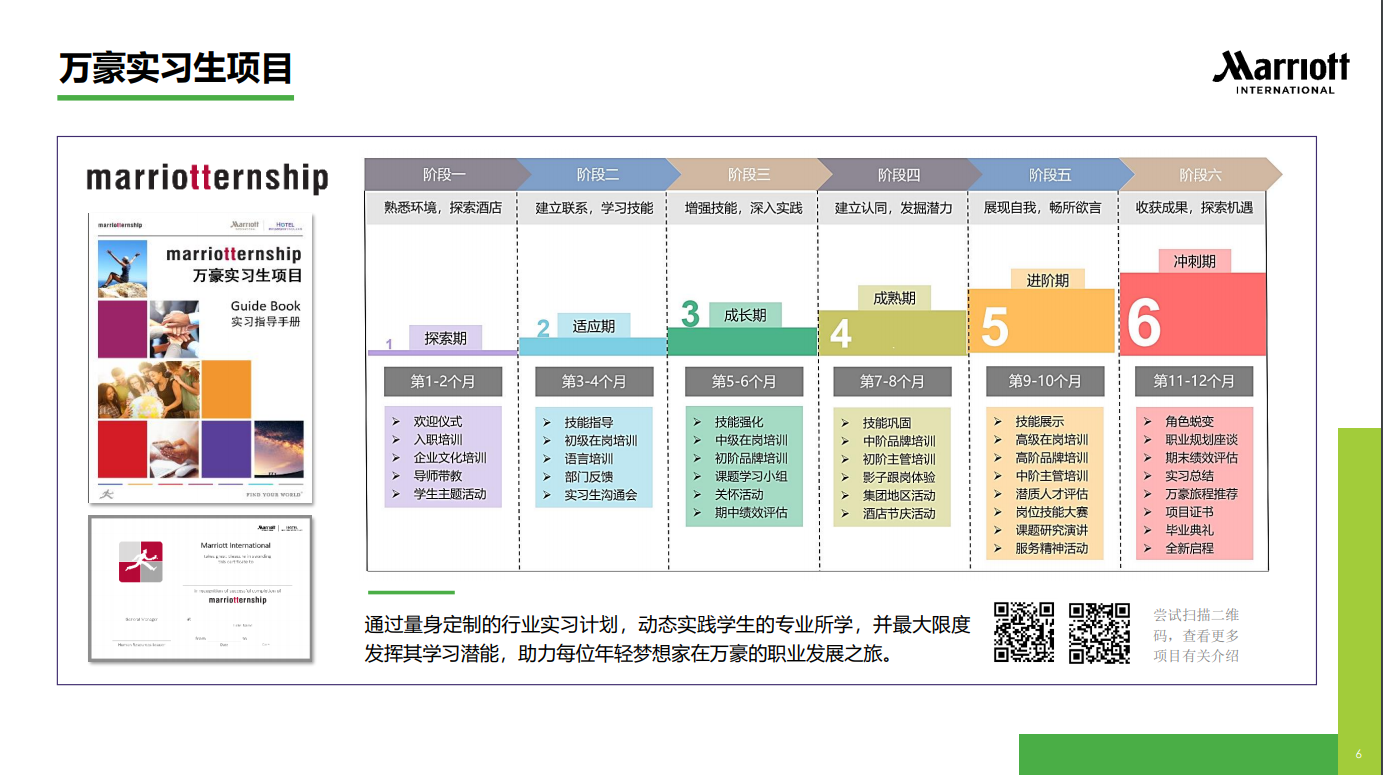Viewport: 1383px width, 775px height.
Task: Select the 阶段四 arrow header
Action: tap(898, 174)
